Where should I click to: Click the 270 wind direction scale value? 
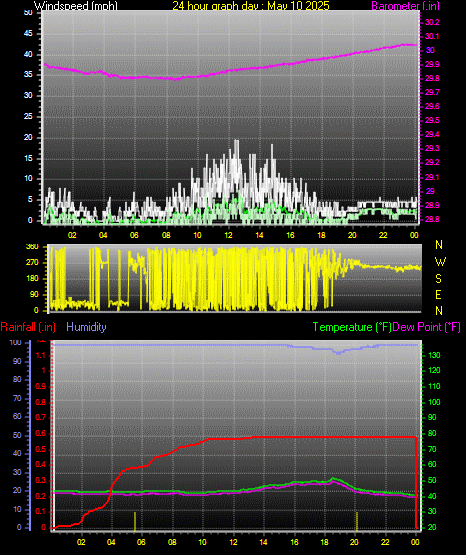[32, 263]
